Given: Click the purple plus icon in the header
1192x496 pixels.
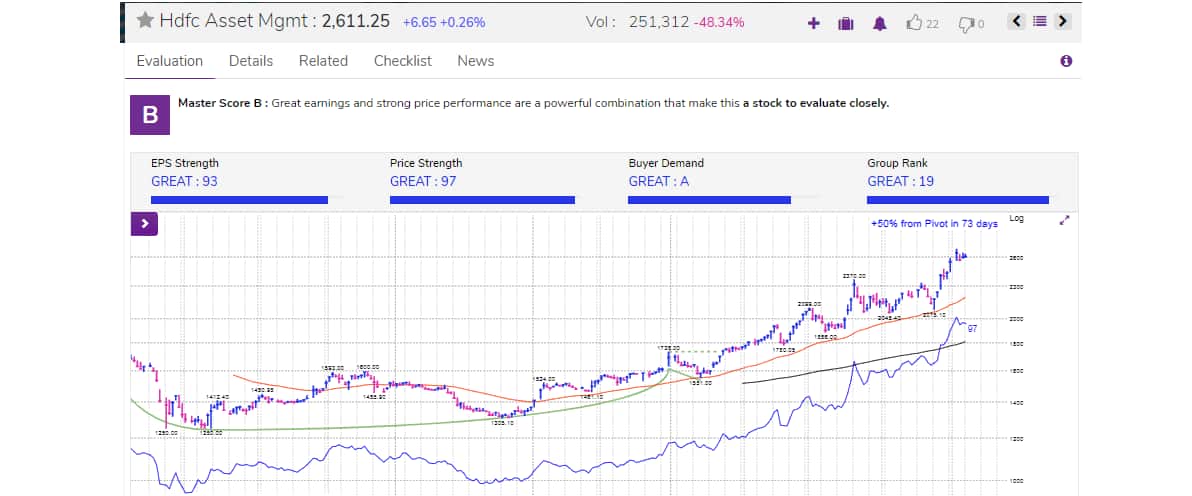Looking at the screenshot, I should [x=813, y=23].
